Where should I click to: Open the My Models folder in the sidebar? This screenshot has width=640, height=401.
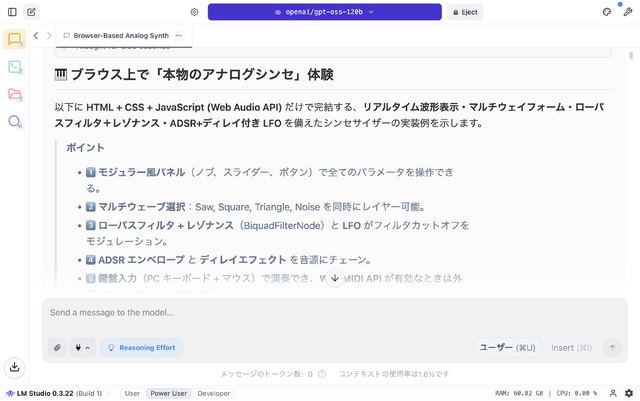tap(14, 94)
